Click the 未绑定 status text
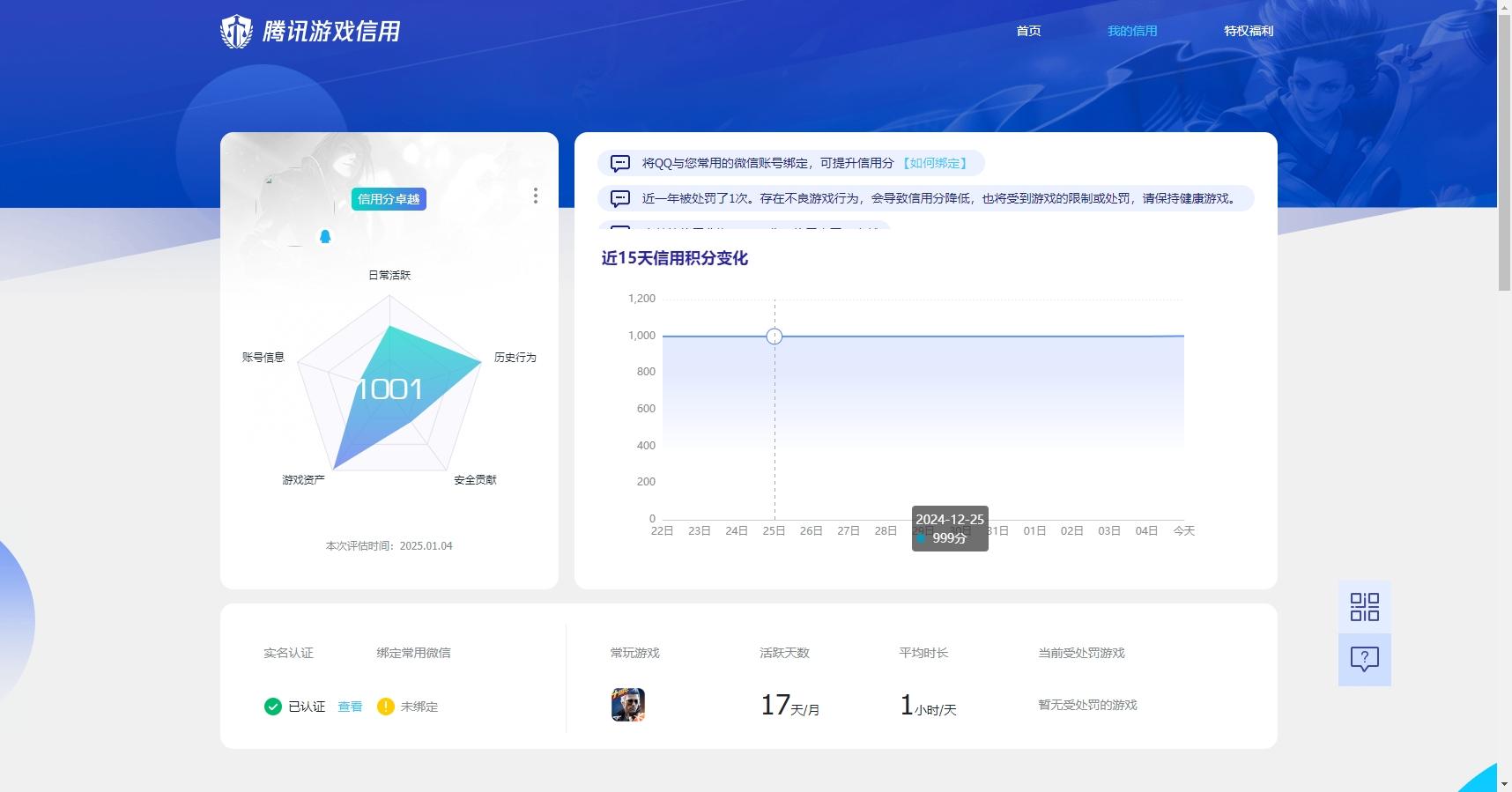Viewport: 1512px width, 792px height. tap(419, 707)
